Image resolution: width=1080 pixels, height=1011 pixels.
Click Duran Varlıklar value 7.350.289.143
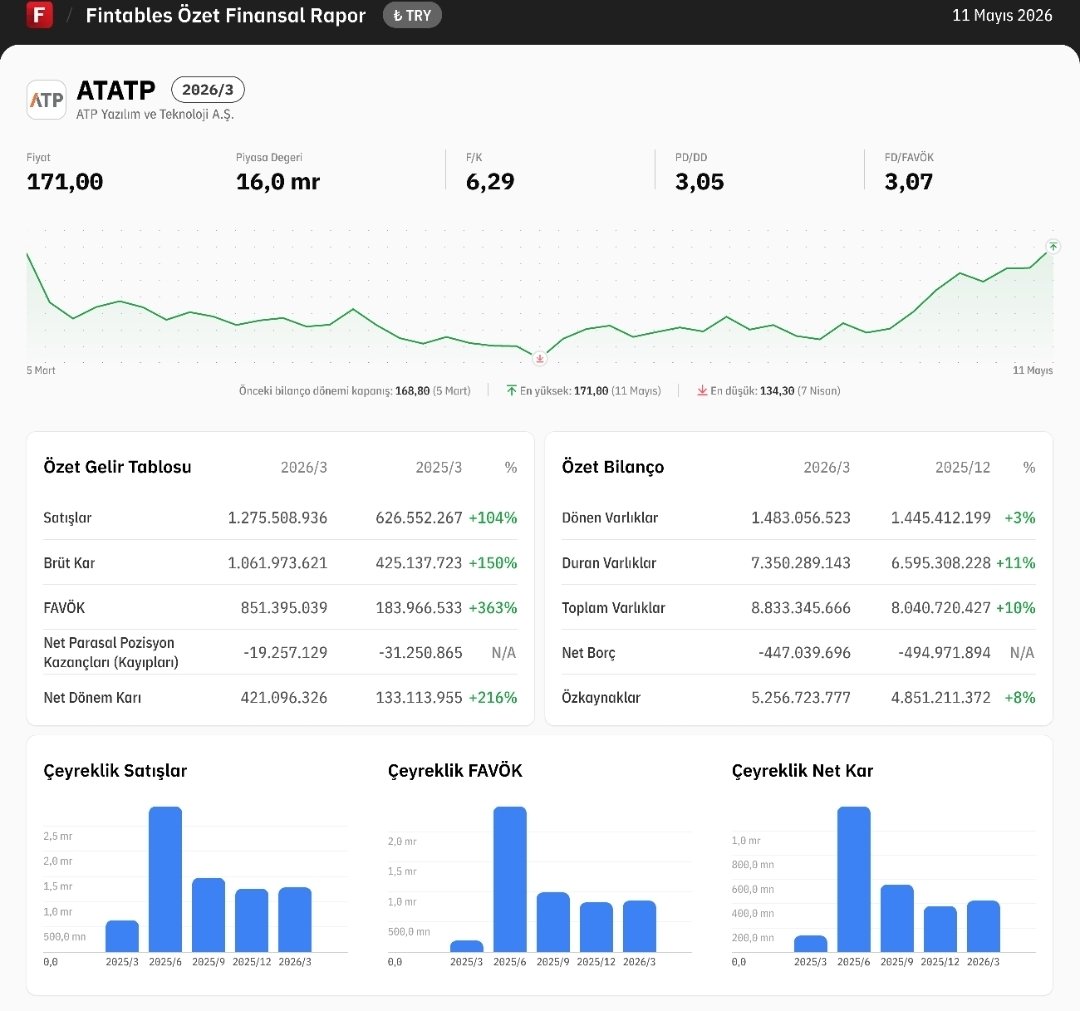tap(801, 563)
